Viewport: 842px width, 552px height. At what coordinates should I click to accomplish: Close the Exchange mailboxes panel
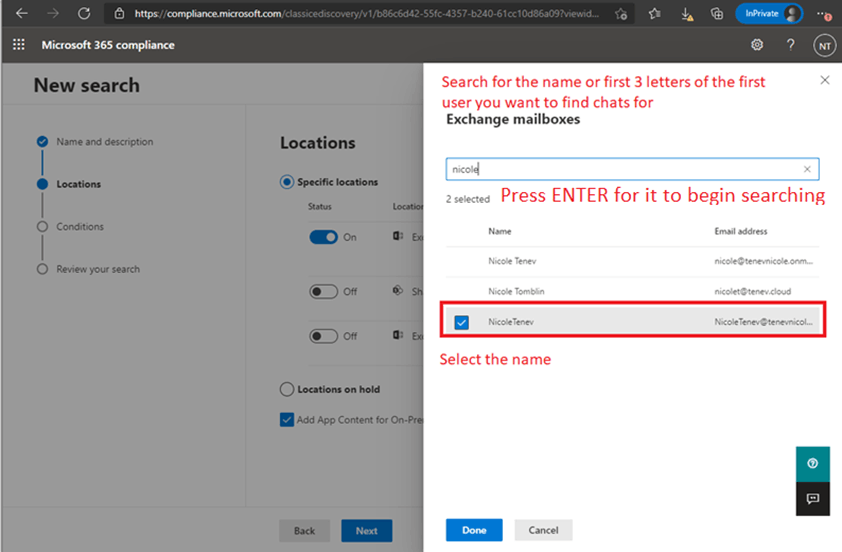(x=825, y=80)
